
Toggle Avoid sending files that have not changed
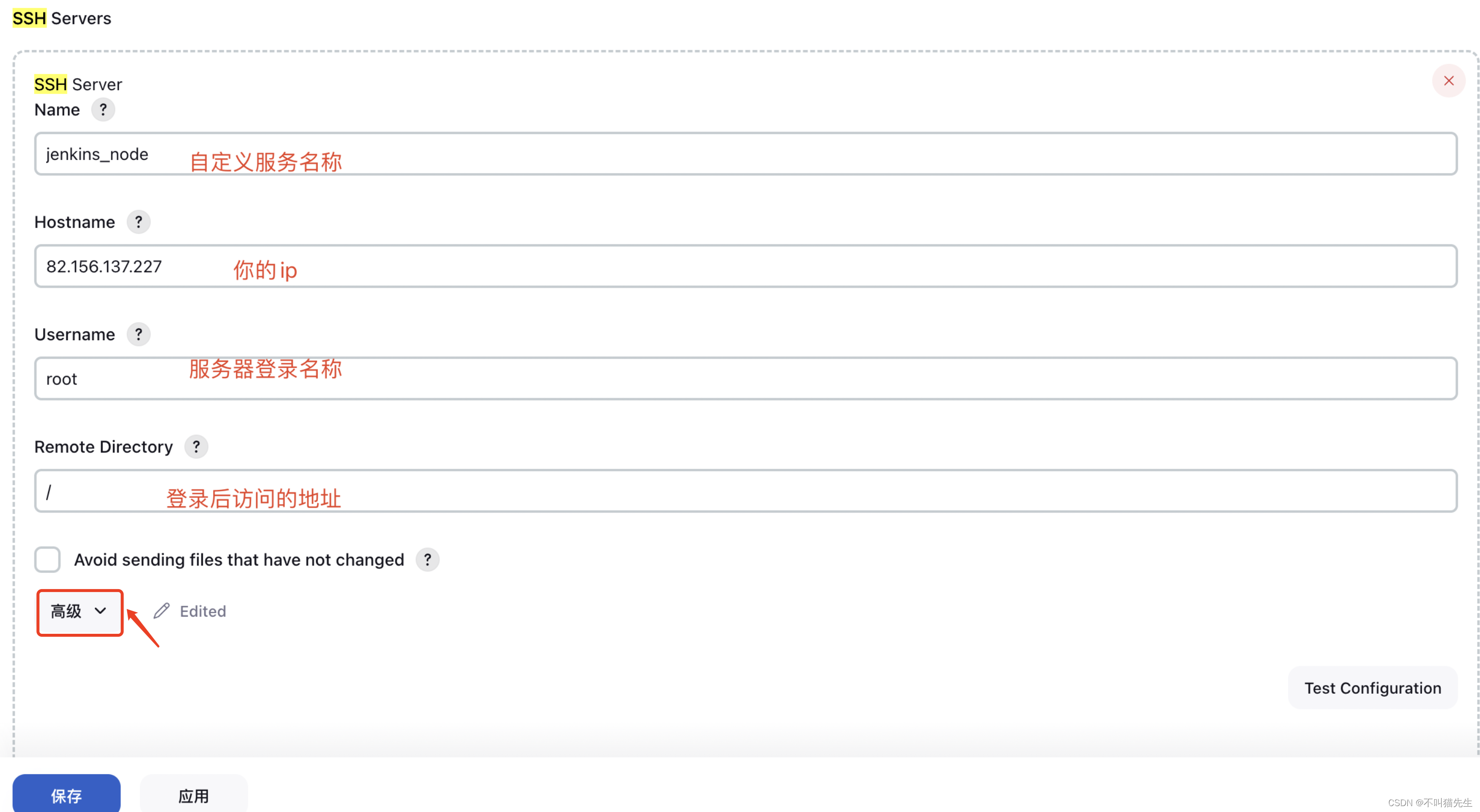coord(48,559)
